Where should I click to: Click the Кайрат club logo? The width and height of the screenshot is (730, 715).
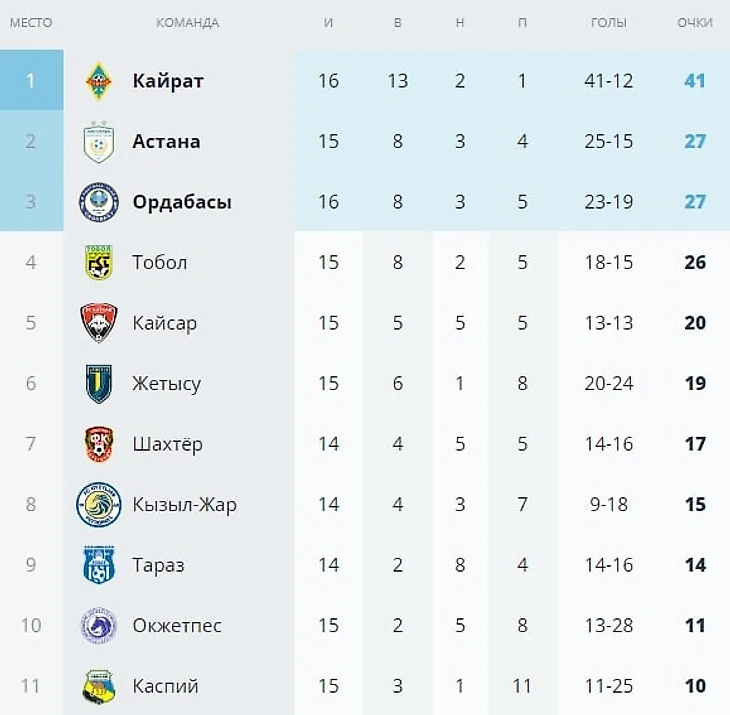pos(99,81)
